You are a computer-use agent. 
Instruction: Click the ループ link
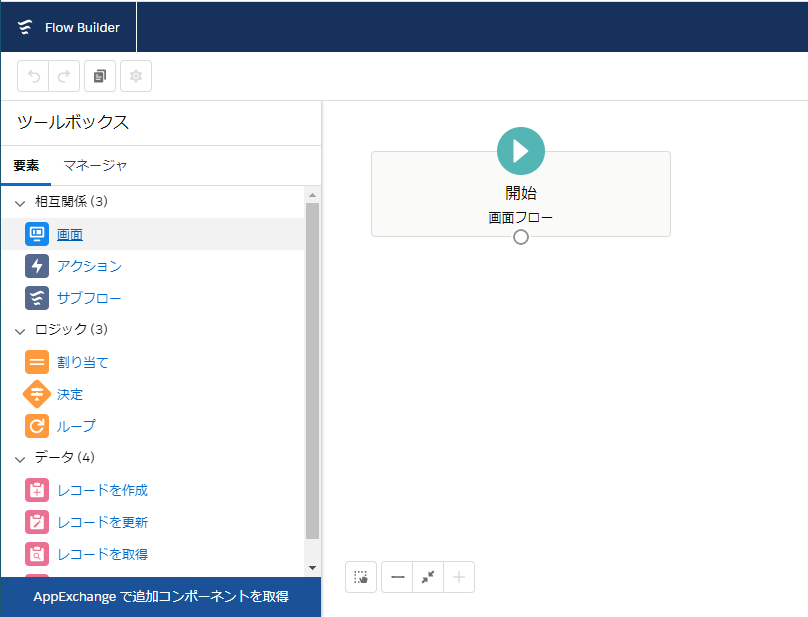pos(76,426)
